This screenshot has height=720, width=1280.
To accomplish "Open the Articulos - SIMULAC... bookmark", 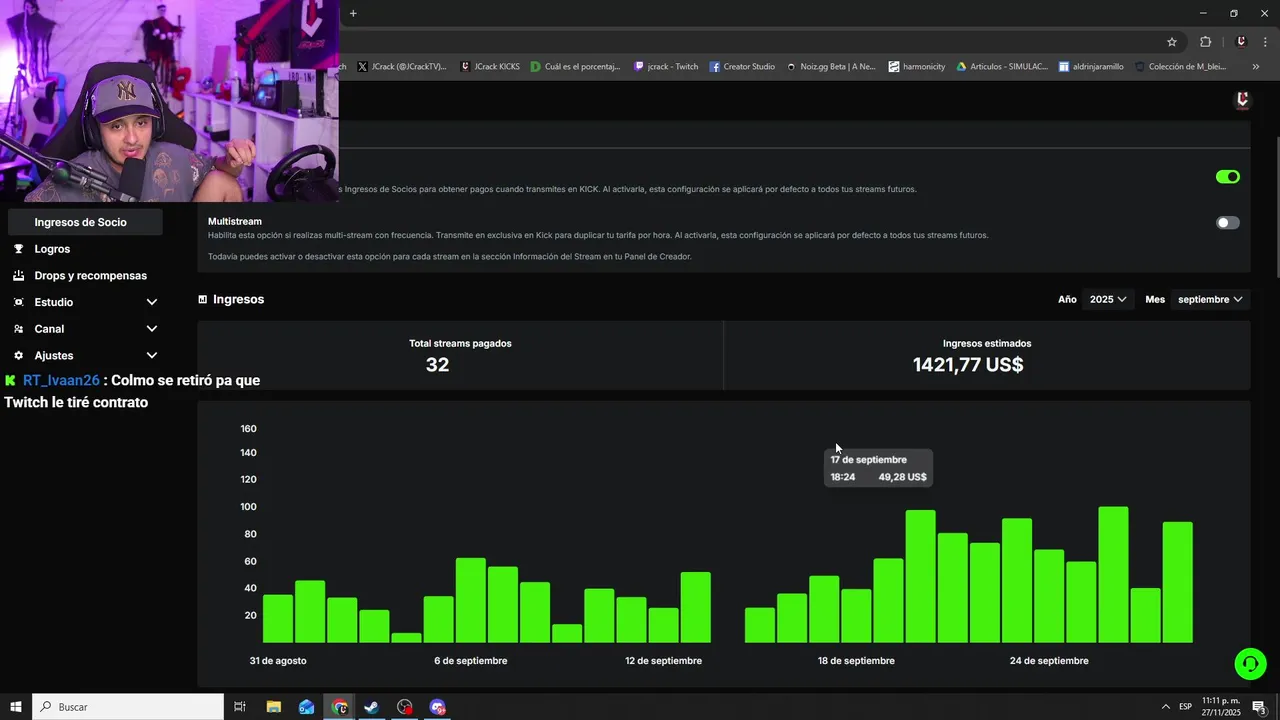I will coord(1002,67).
